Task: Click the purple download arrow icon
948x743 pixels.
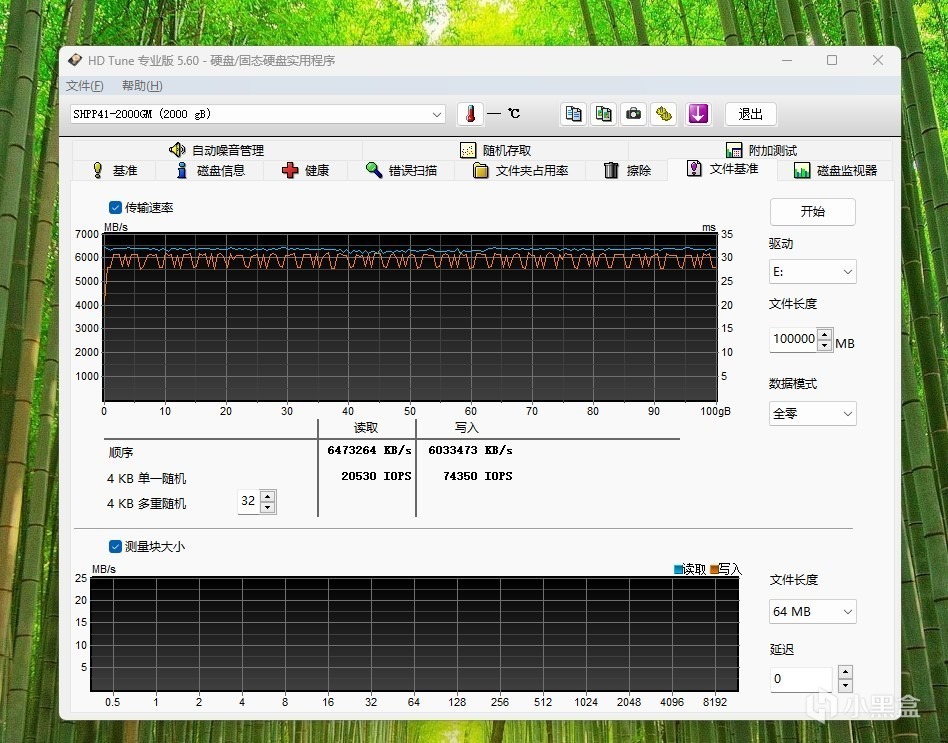Action: tap(698, 114)
